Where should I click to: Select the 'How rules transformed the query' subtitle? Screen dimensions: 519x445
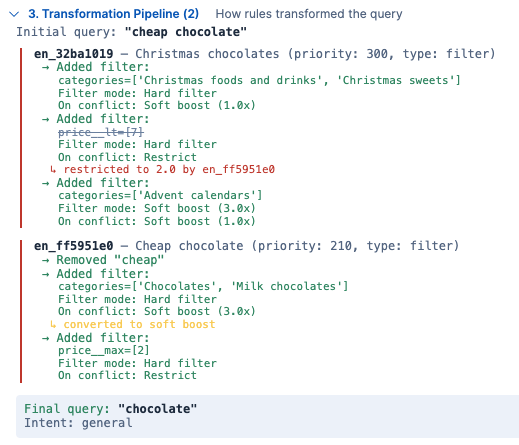[x=309, y=14]
